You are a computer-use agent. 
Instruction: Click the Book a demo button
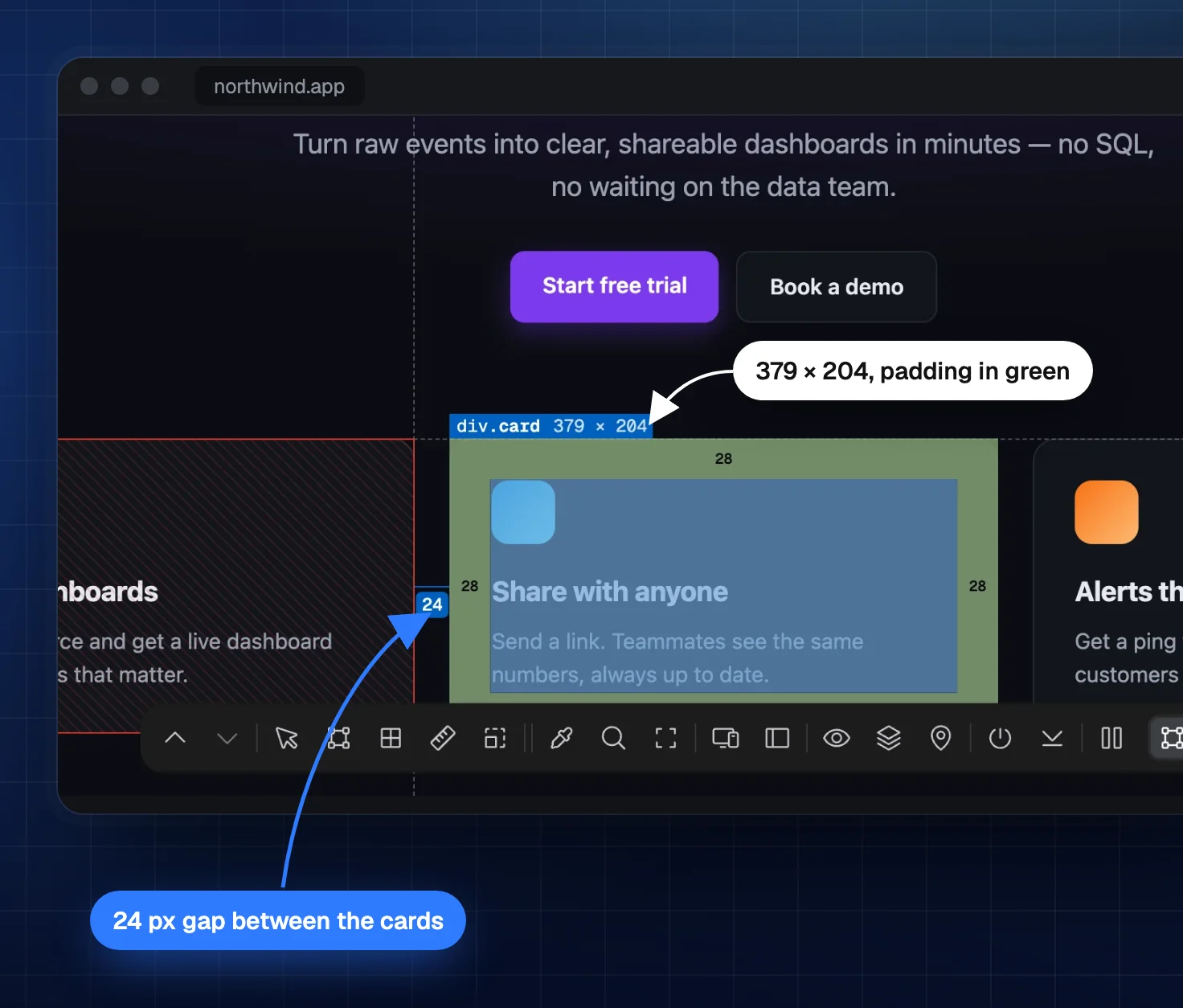pyautogui.click(x=837, y=287)
